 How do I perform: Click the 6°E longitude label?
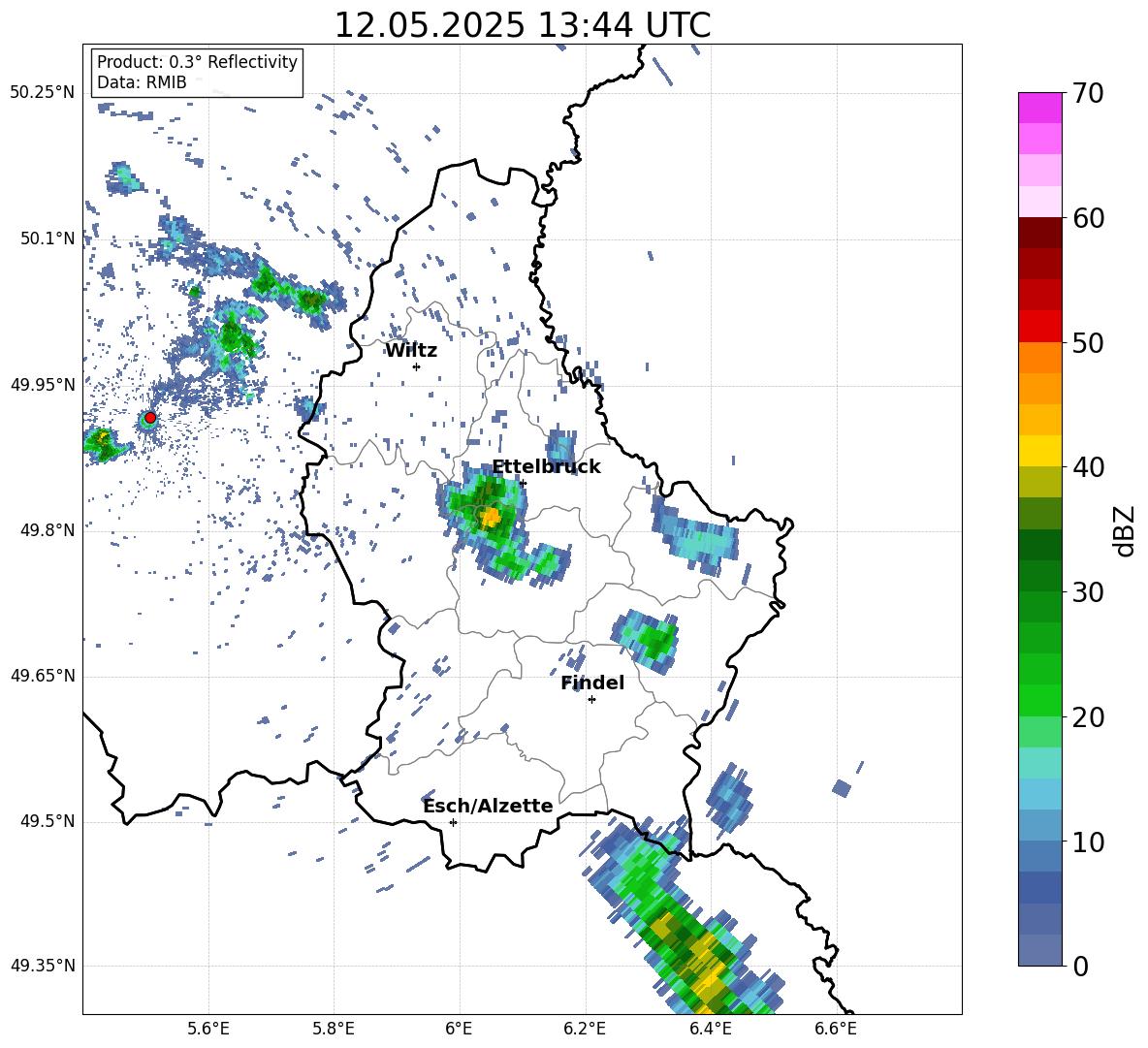[459, 1030]
